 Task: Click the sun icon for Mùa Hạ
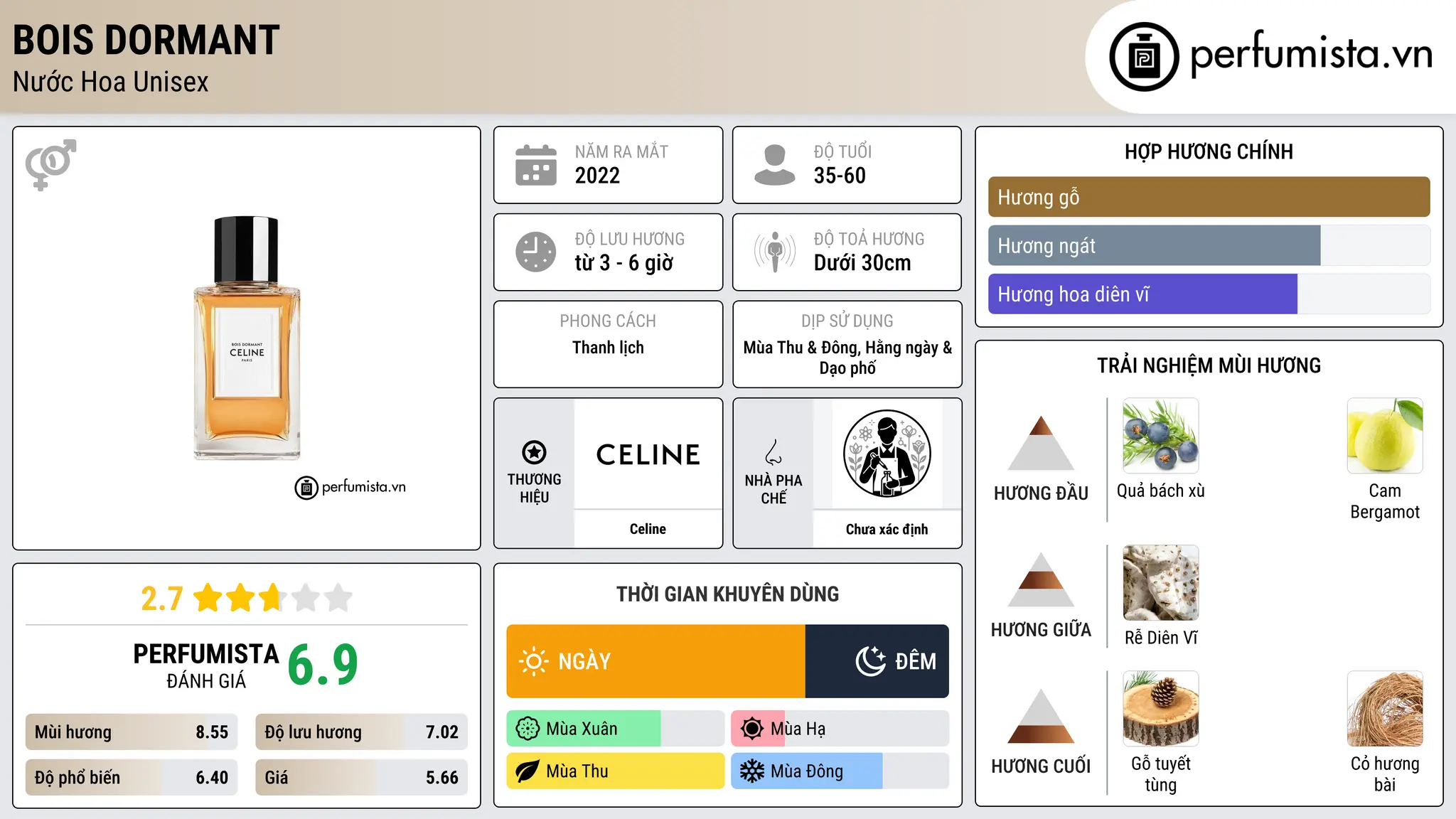click(752, 729)
